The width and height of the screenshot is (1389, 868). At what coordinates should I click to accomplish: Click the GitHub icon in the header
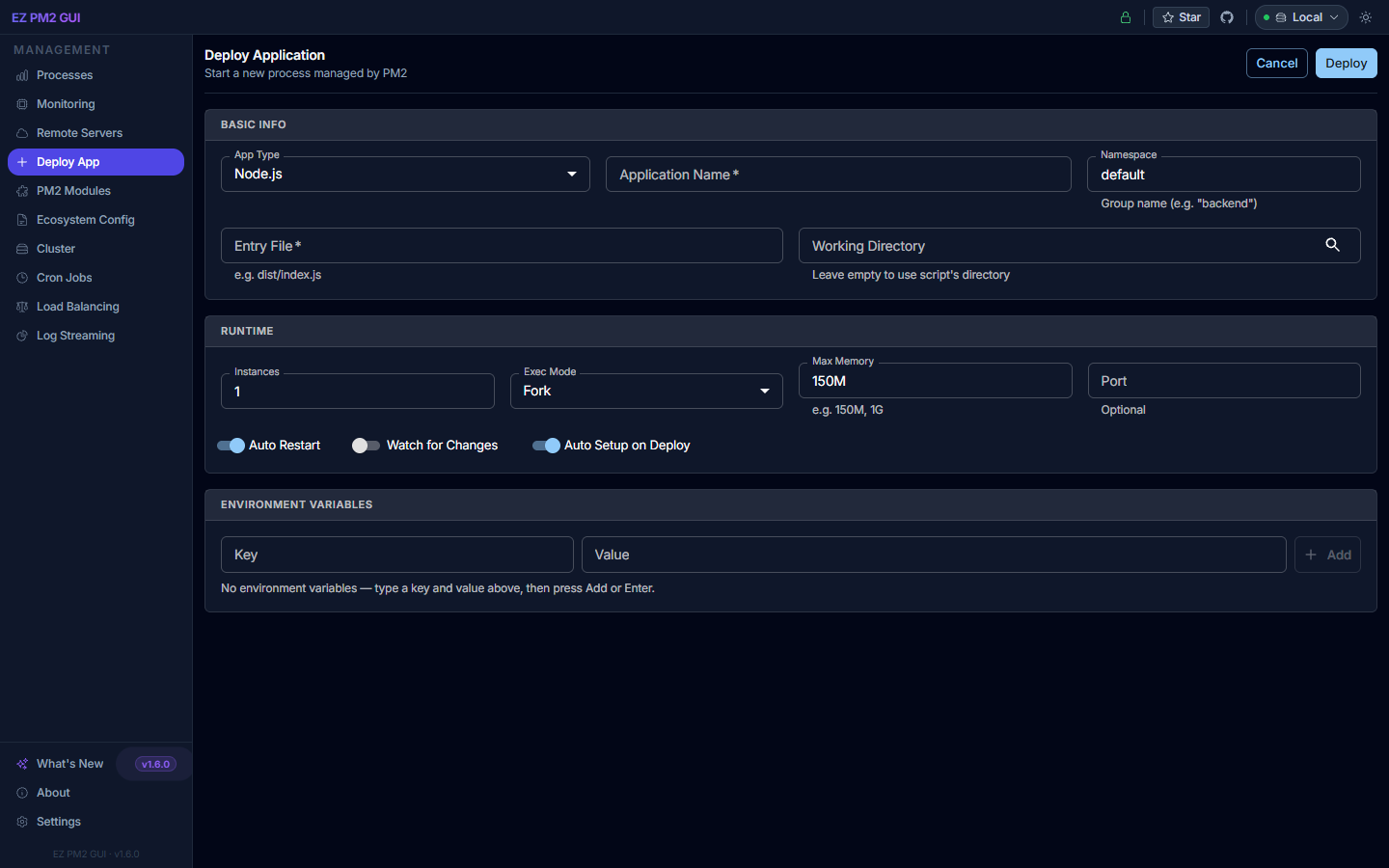pyautogui.click(x=1227, y=17)
